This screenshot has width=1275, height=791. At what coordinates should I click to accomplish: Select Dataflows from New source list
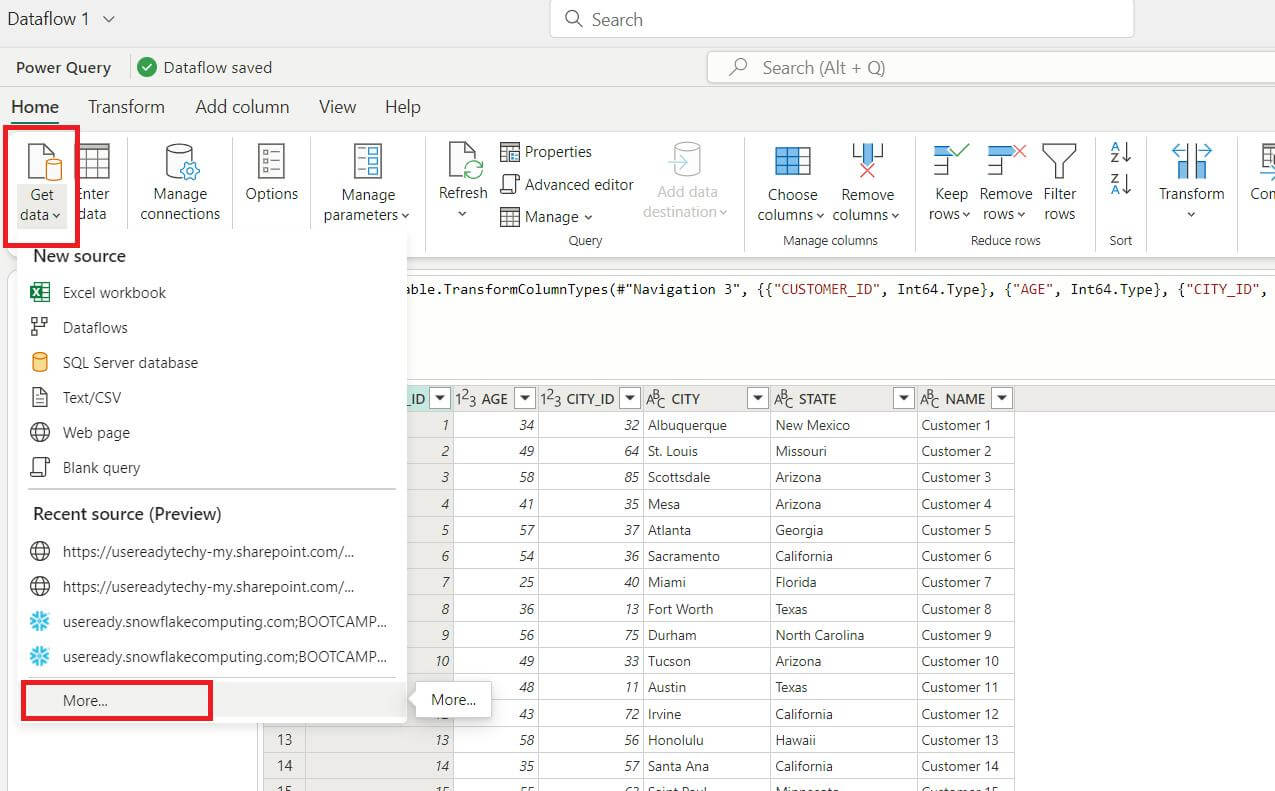pos(211,328)
